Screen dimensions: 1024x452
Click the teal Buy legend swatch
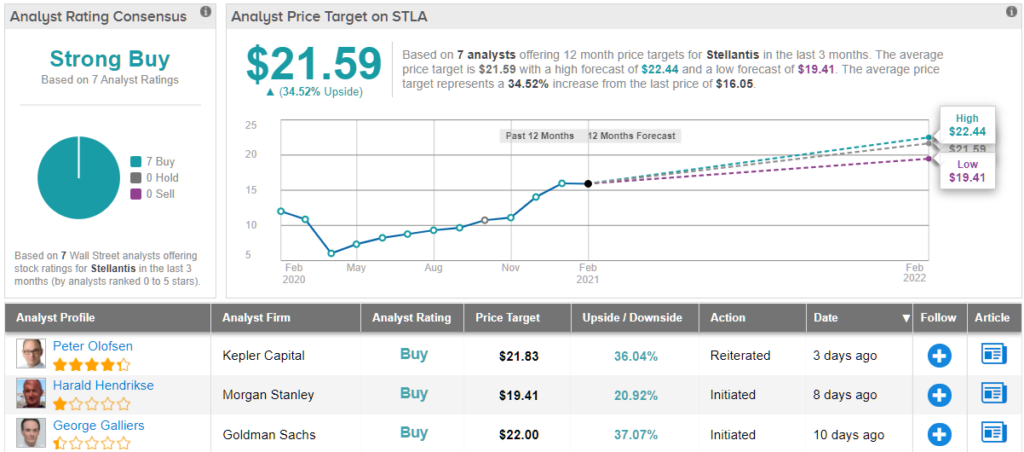tap(136, 162)
